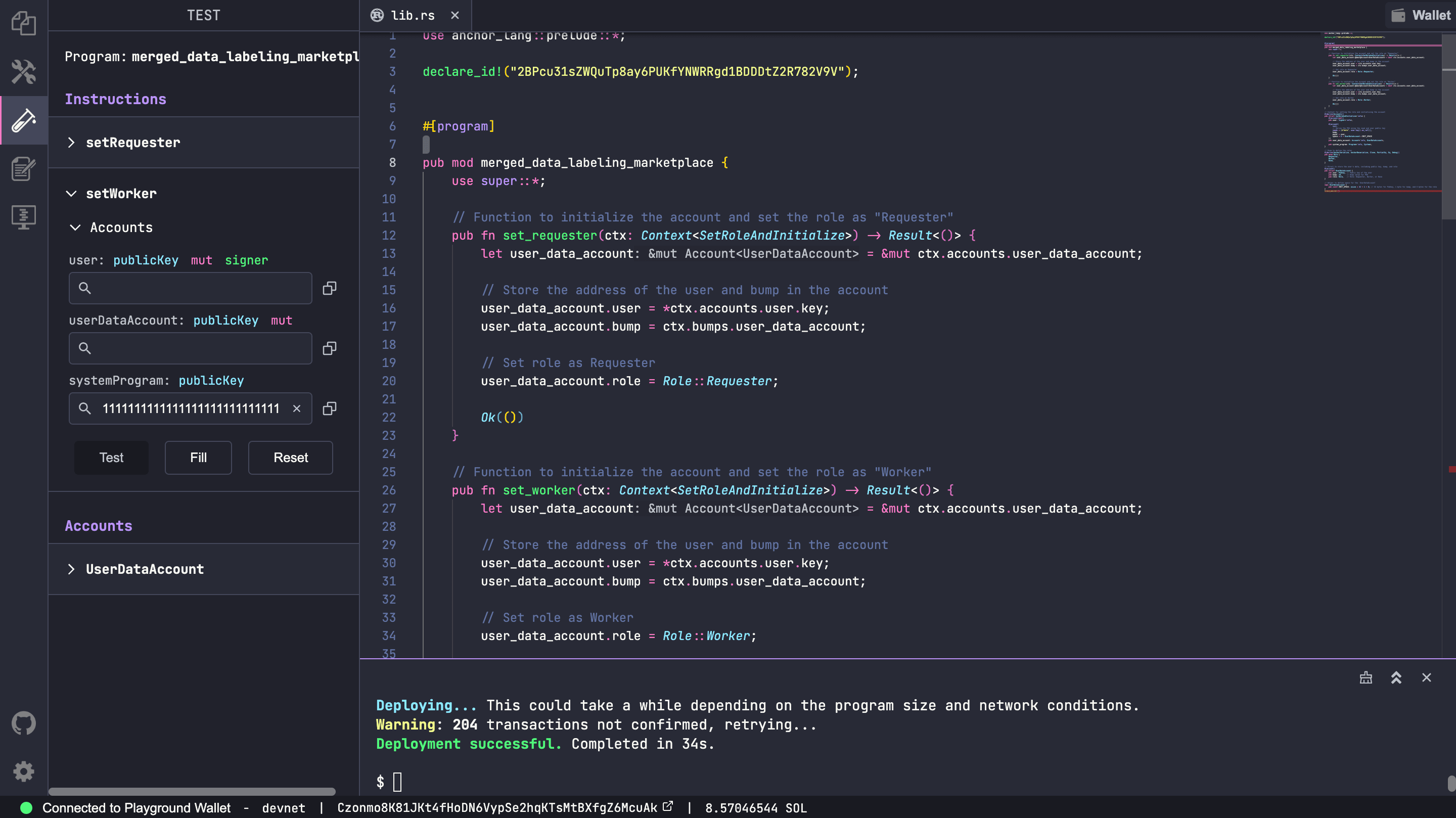Click Role::Requester in the code
Screen dimensions: 1456x818
[717, 381]
